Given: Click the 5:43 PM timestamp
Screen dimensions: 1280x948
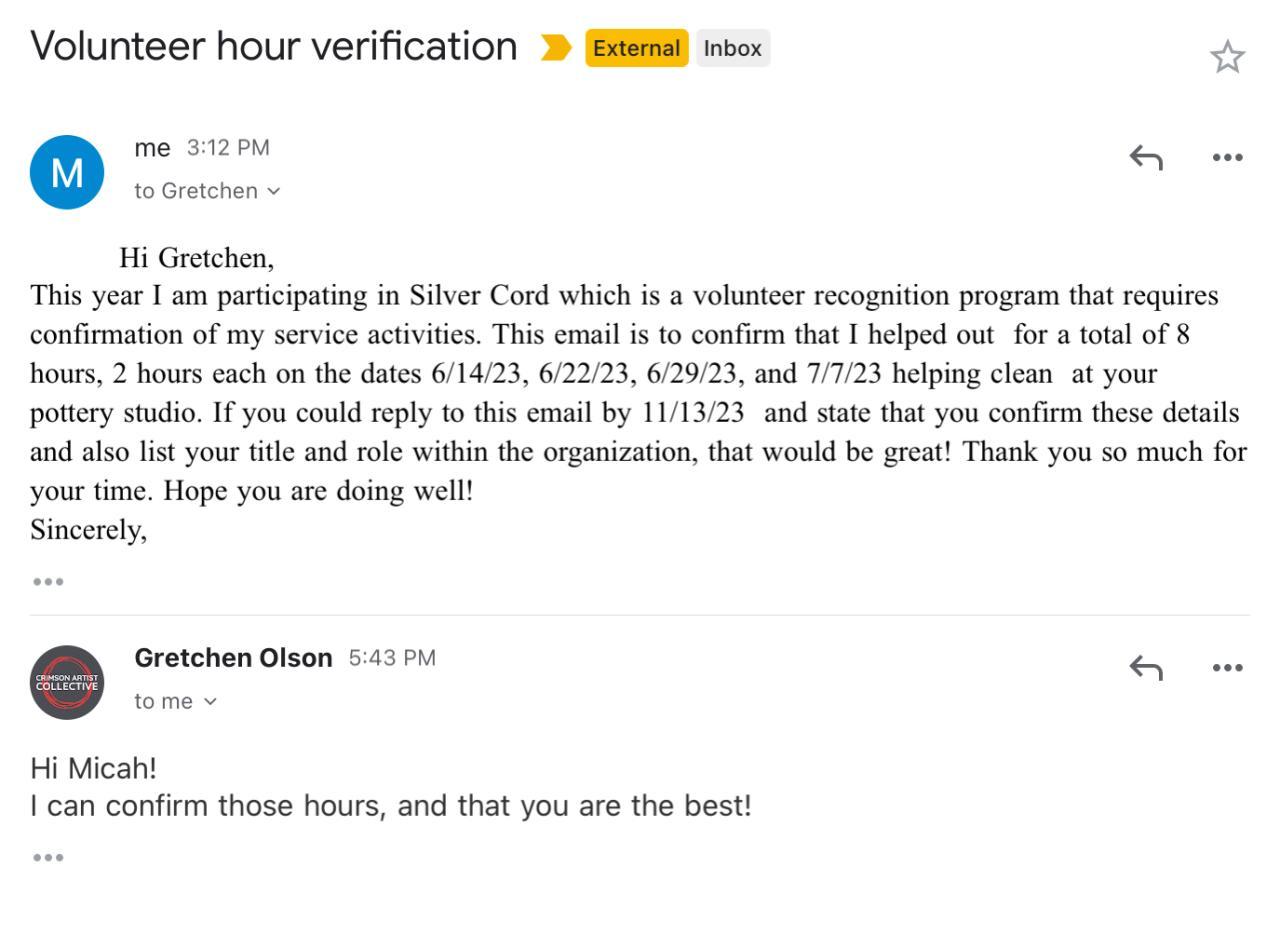Looking at the screenshot, I should pos(392,658).
